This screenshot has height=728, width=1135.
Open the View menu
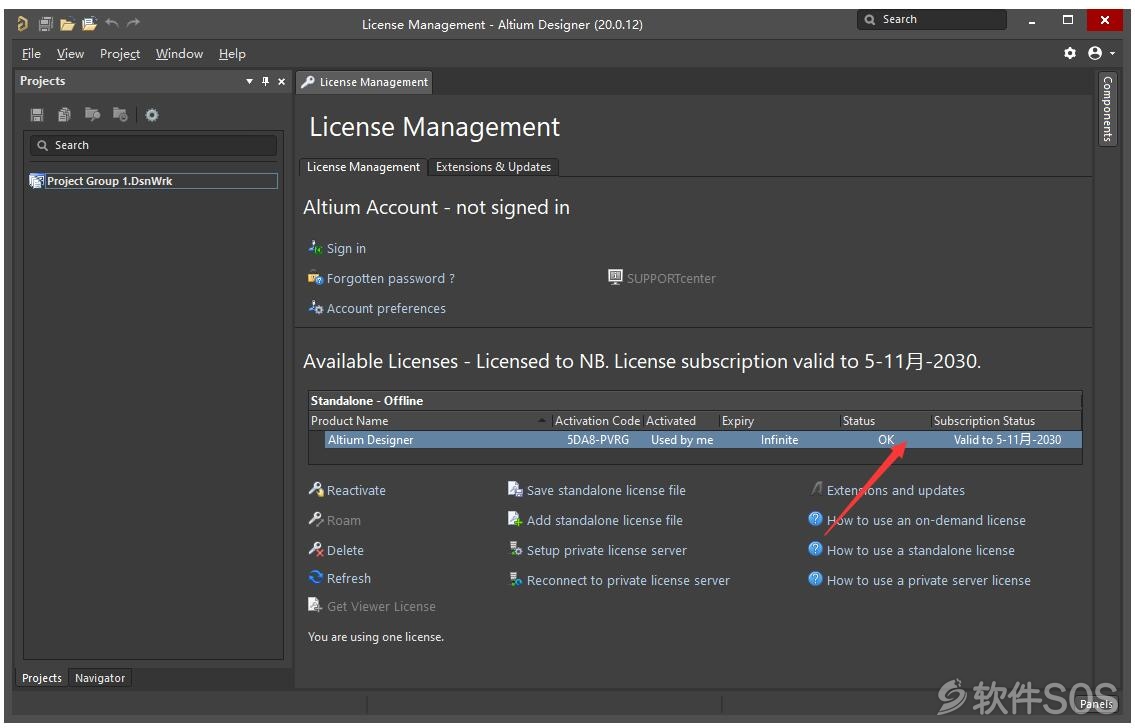pyautogui.click(x=70, y=54)
